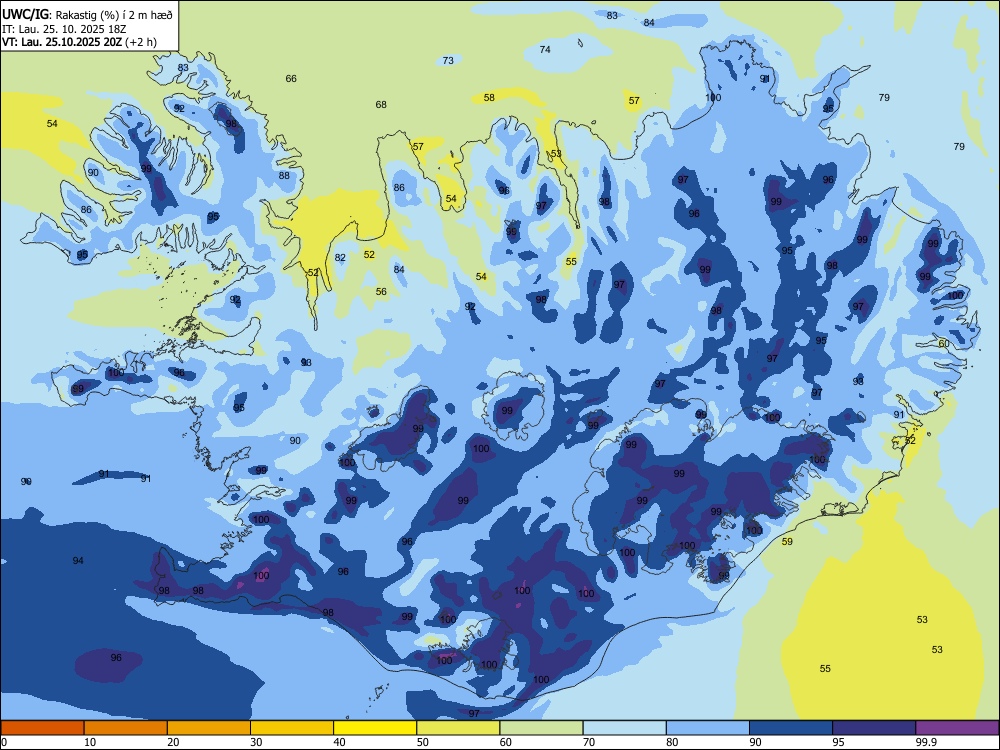Click the '88' value in the Westfjords

(284, 175)
